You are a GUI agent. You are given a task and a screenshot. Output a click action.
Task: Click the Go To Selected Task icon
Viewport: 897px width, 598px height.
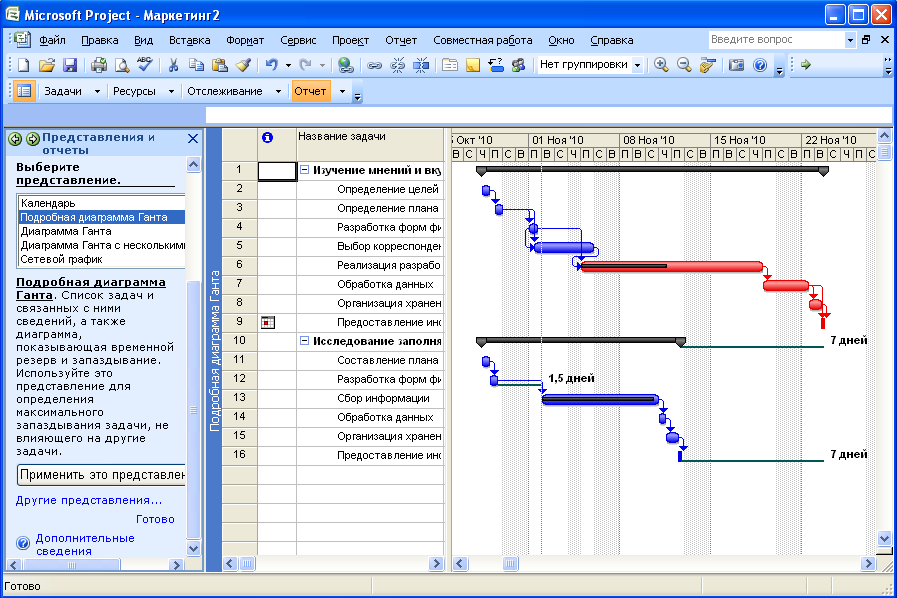(x=708, y=65)
